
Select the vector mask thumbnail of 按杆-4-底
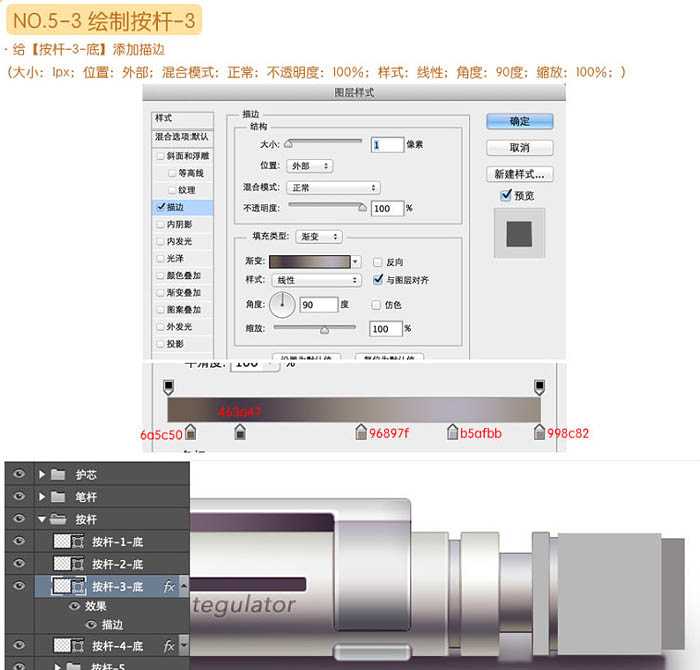pyautogui.click(x=78, y=645)
